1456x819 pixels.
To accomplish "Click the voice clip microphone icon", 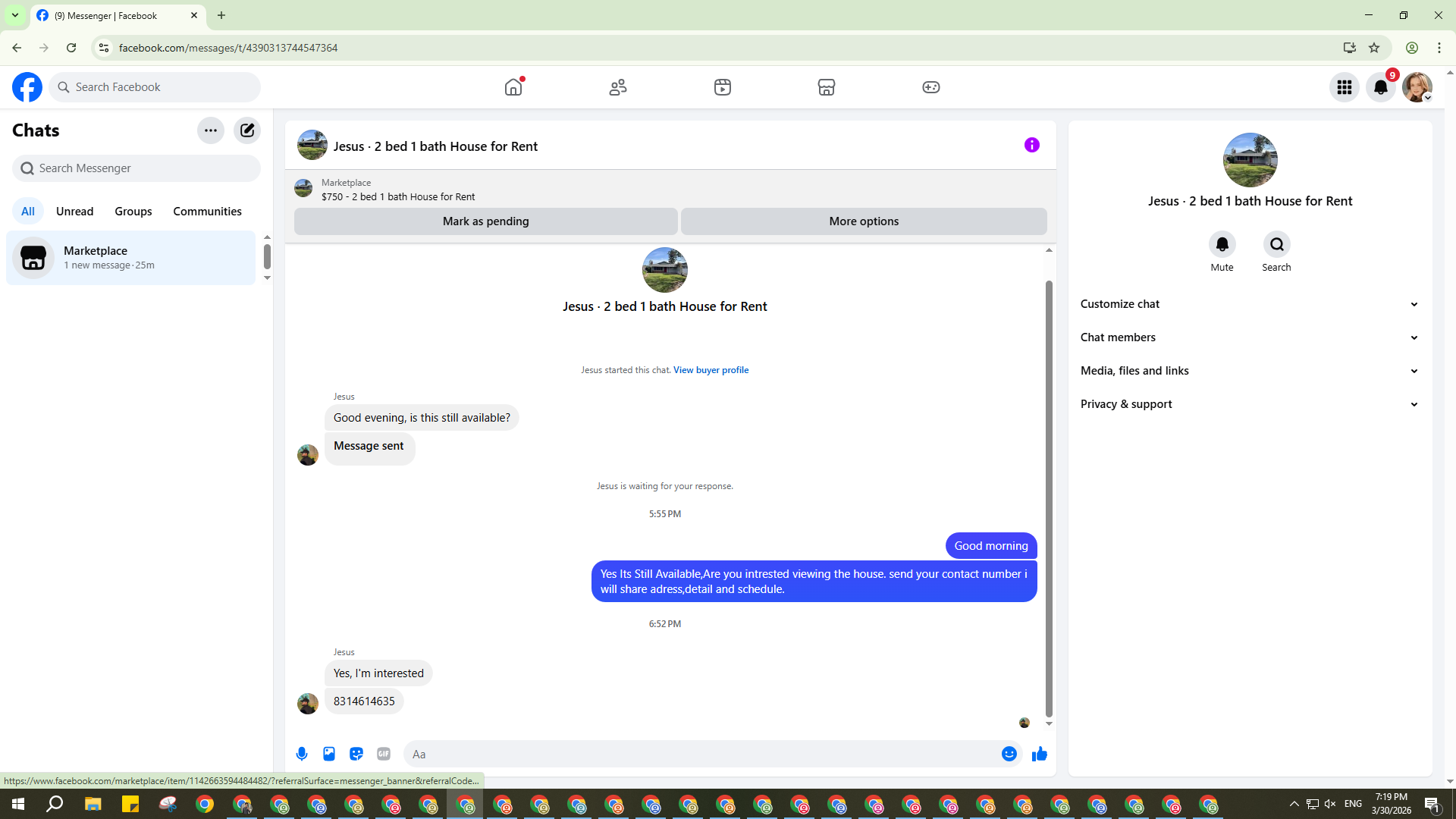I will point(302,754).
